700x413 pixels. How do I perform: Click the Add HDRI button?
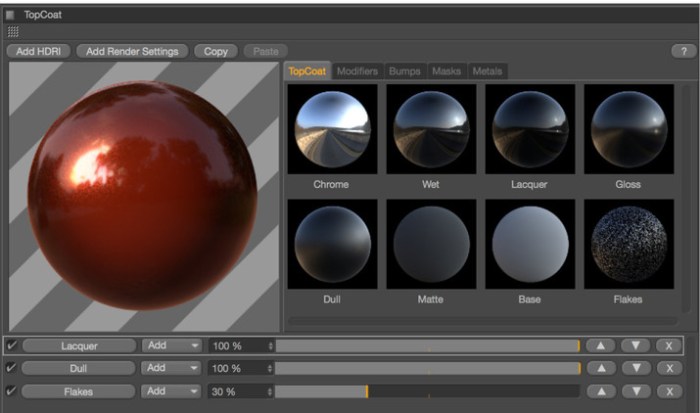[38, 51]
